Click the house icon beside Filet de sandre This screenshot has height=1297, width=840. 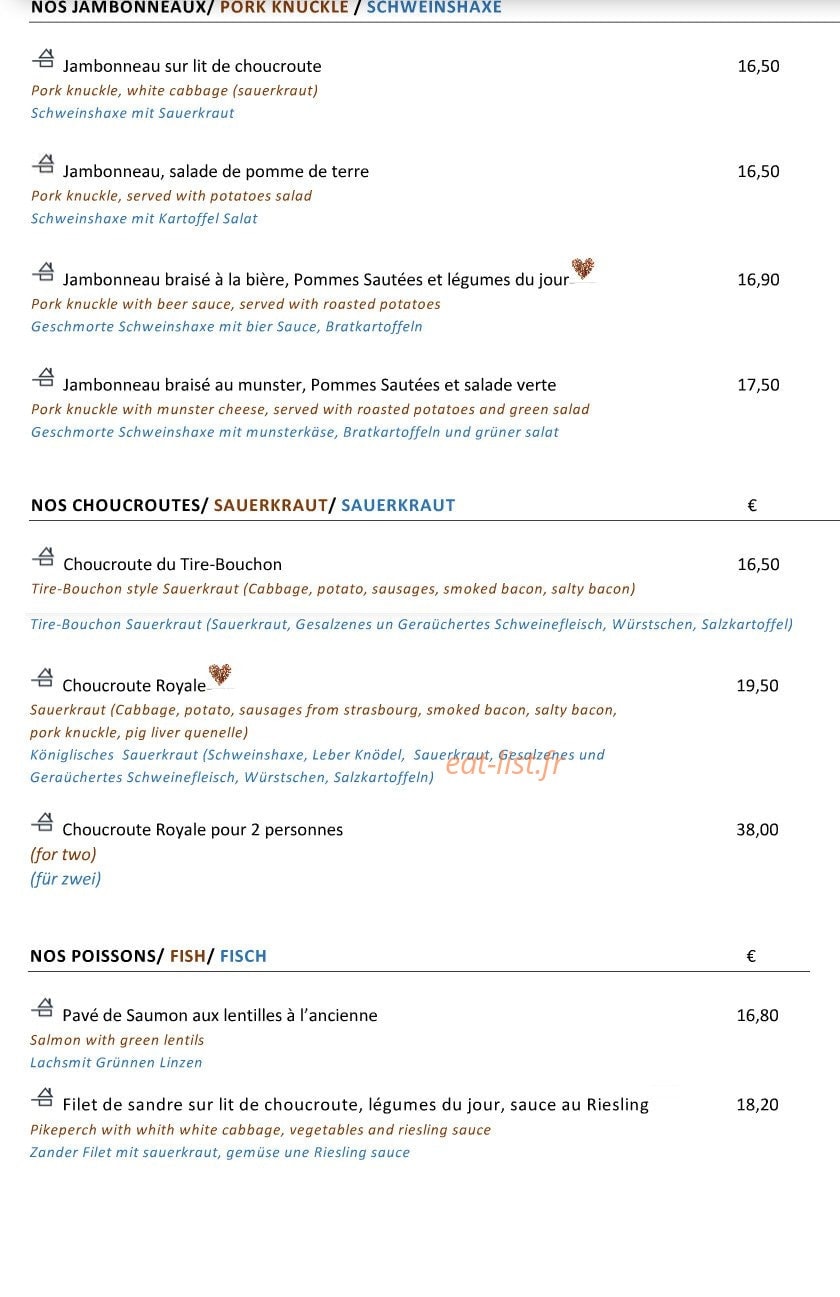click(x=42, y=1097)
